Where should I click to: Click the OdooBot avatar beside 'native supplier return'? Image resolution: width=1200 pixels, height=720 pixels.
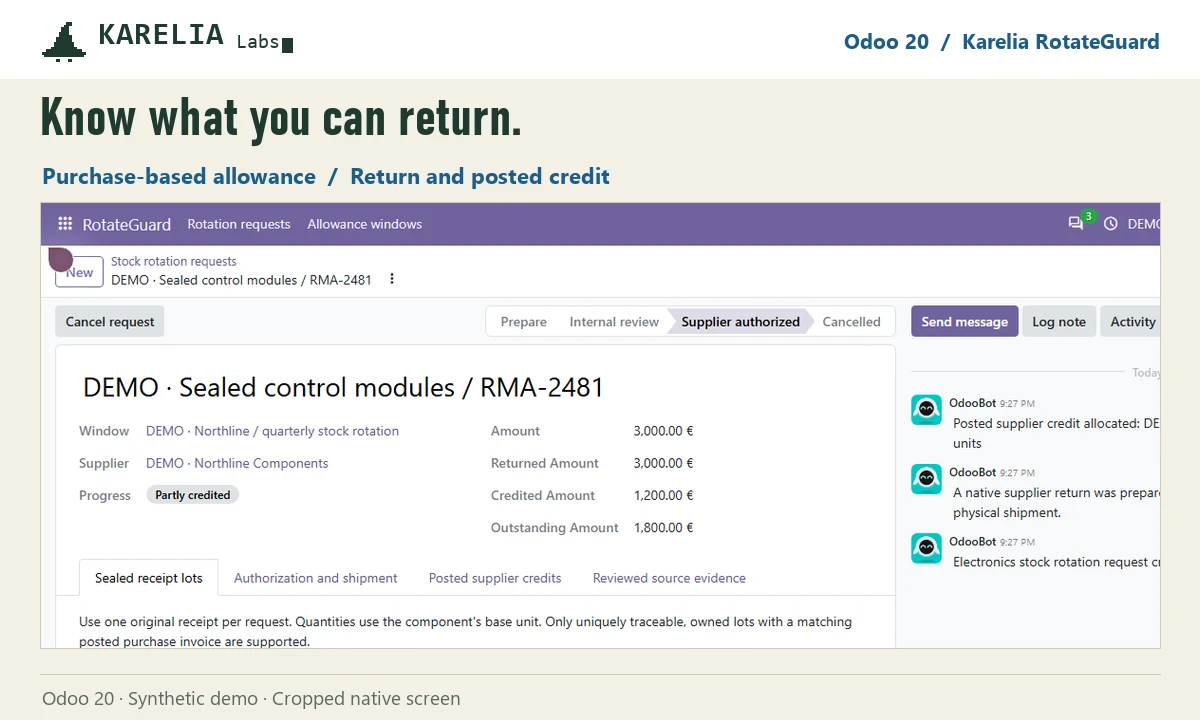927,479
